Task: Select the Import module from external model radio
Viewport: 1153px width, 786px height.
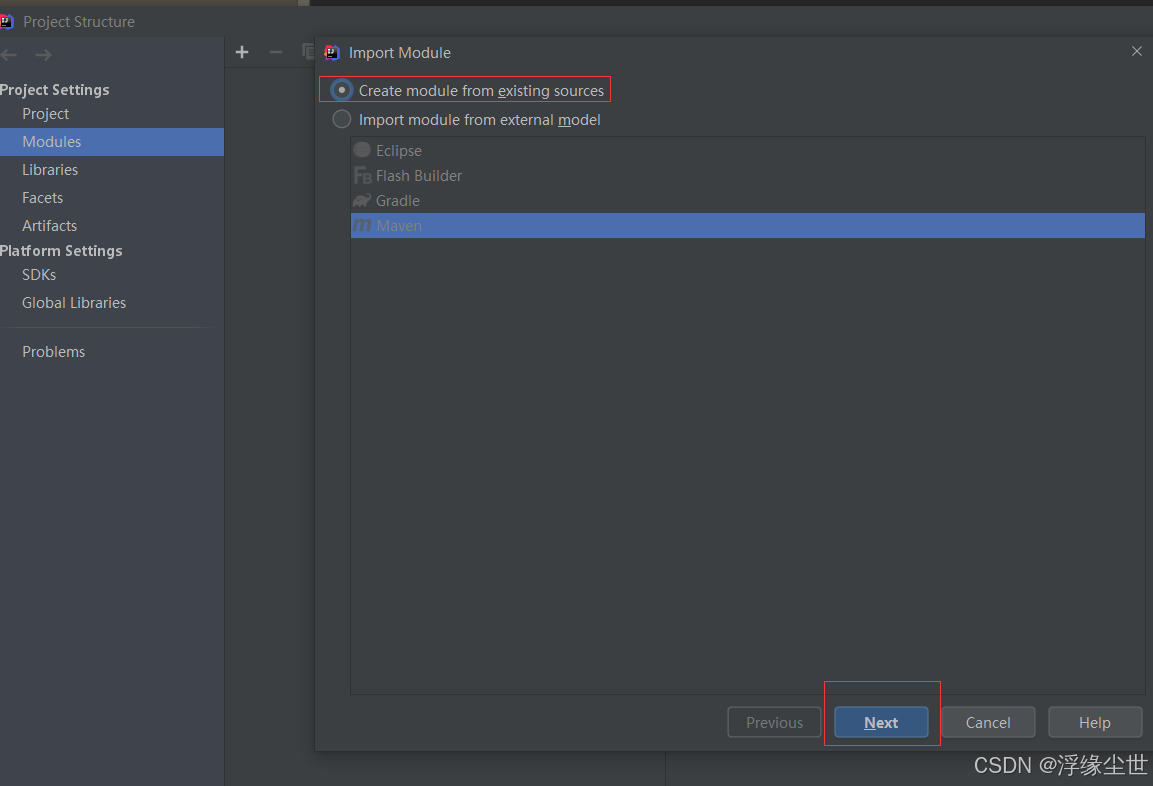Action: 341,119
